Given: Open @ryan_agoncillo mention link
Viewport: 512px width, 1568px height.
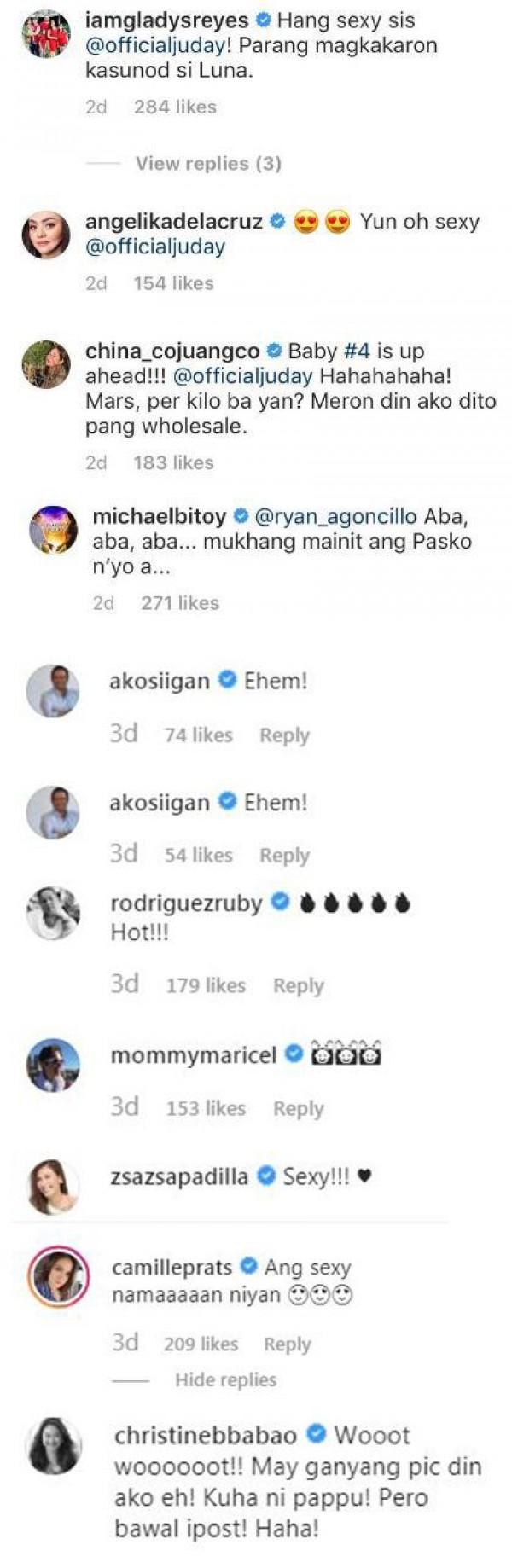Looking at the screenshot, I should point(336,516).
